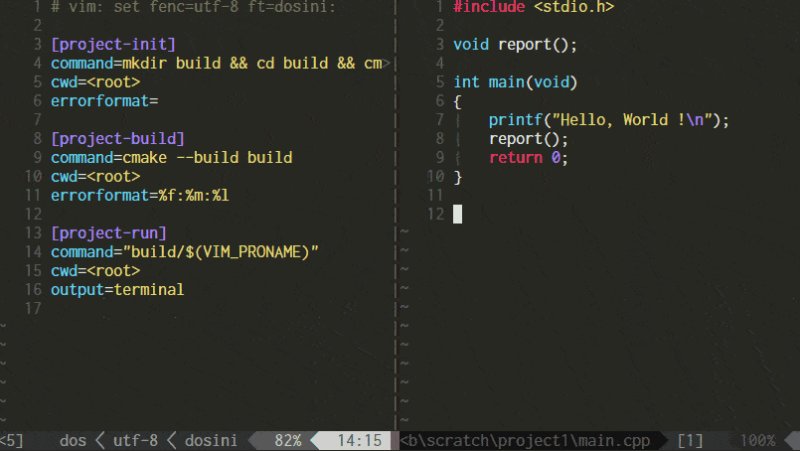Click the [project-init] section header

113,44
